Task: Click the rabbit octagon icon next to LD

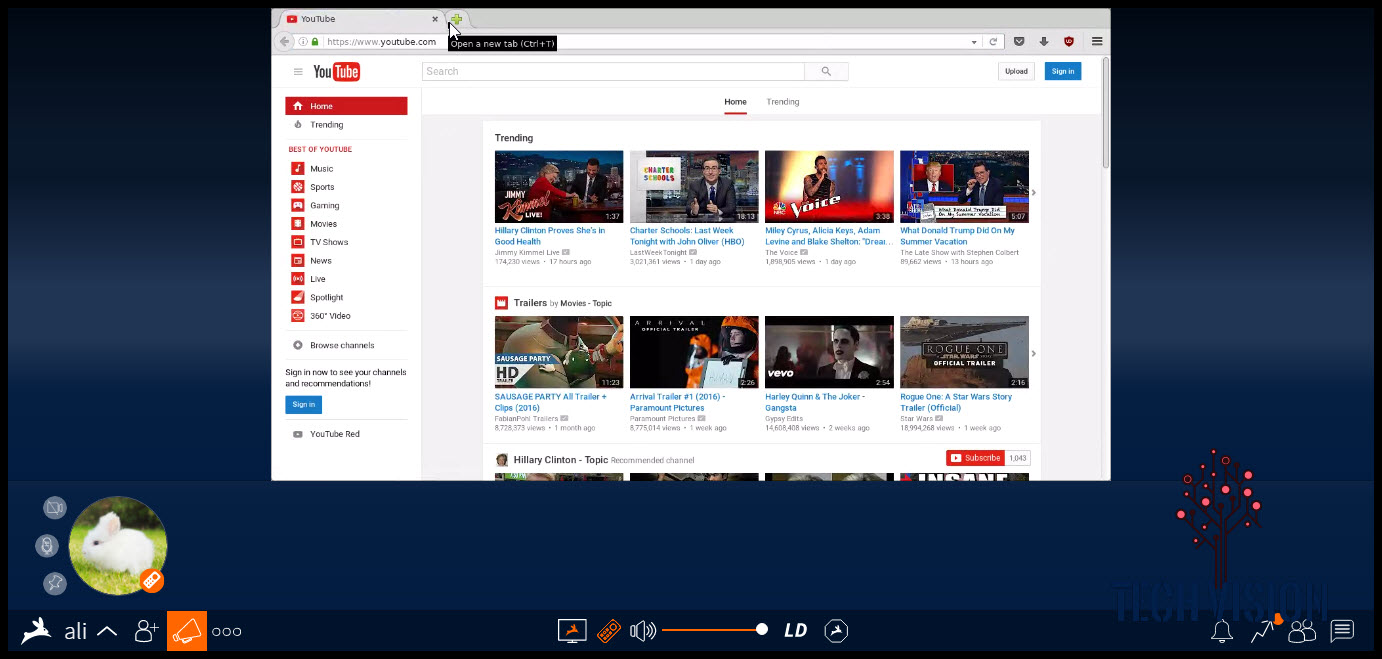Action: click(x=836, y=631)
